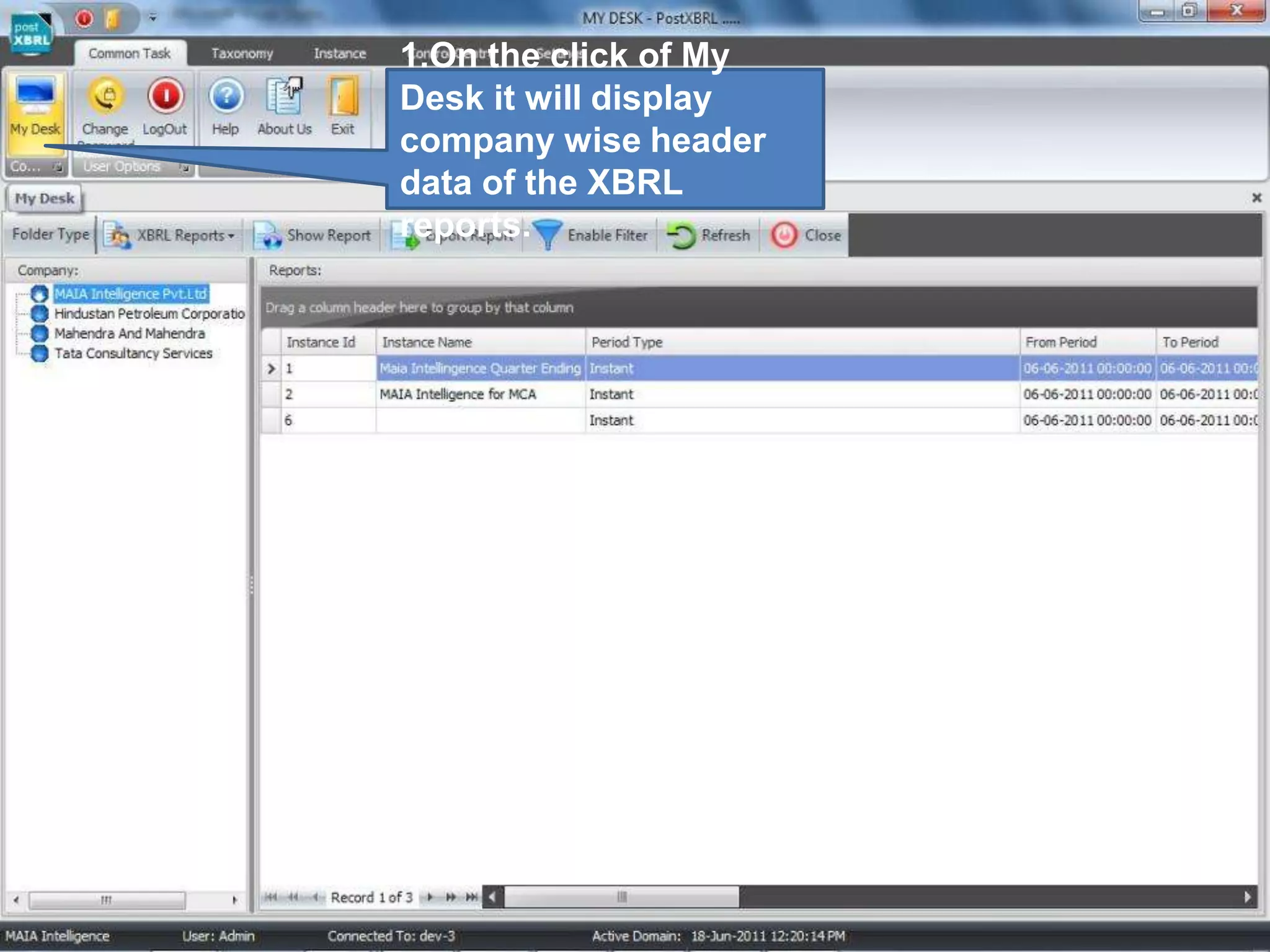The image size is (1270, 952).
Task: Sort by the Instance Name column header
Action: [481, 342]
